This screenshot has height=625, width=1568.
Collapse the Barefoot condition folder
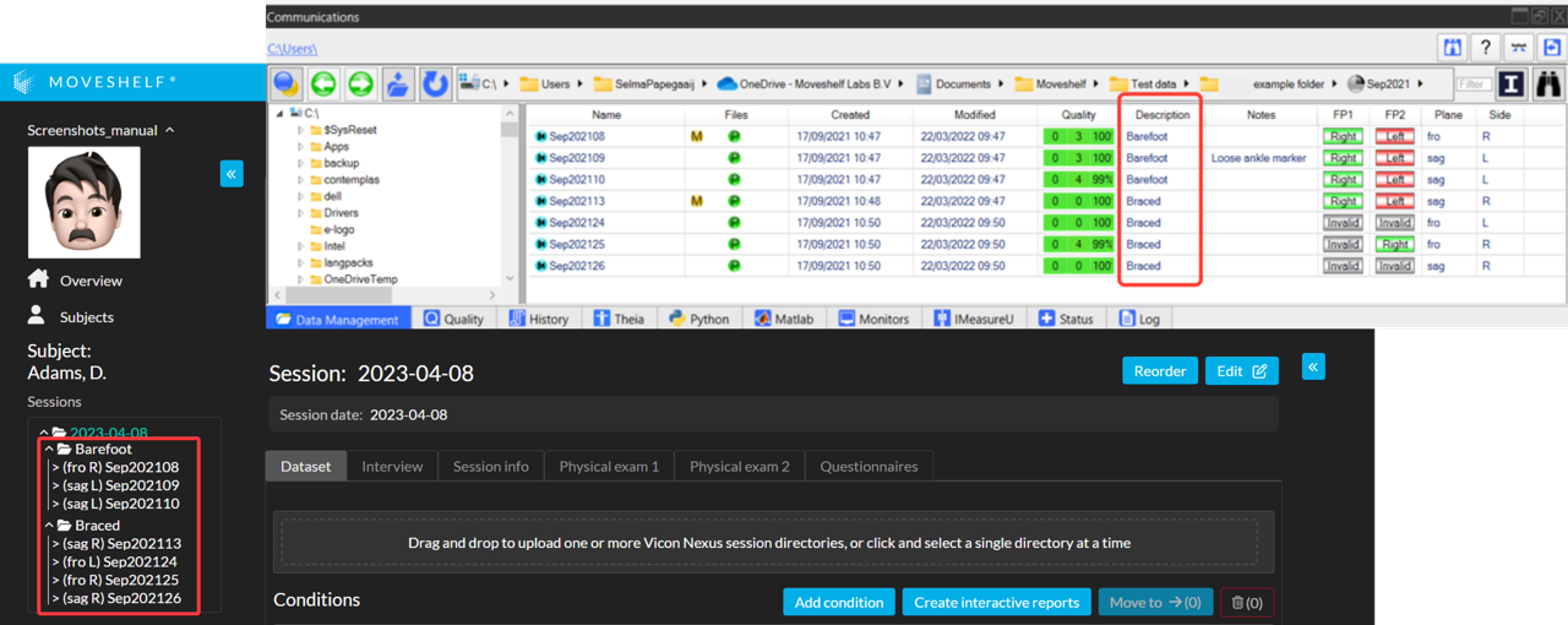(49, 449)
